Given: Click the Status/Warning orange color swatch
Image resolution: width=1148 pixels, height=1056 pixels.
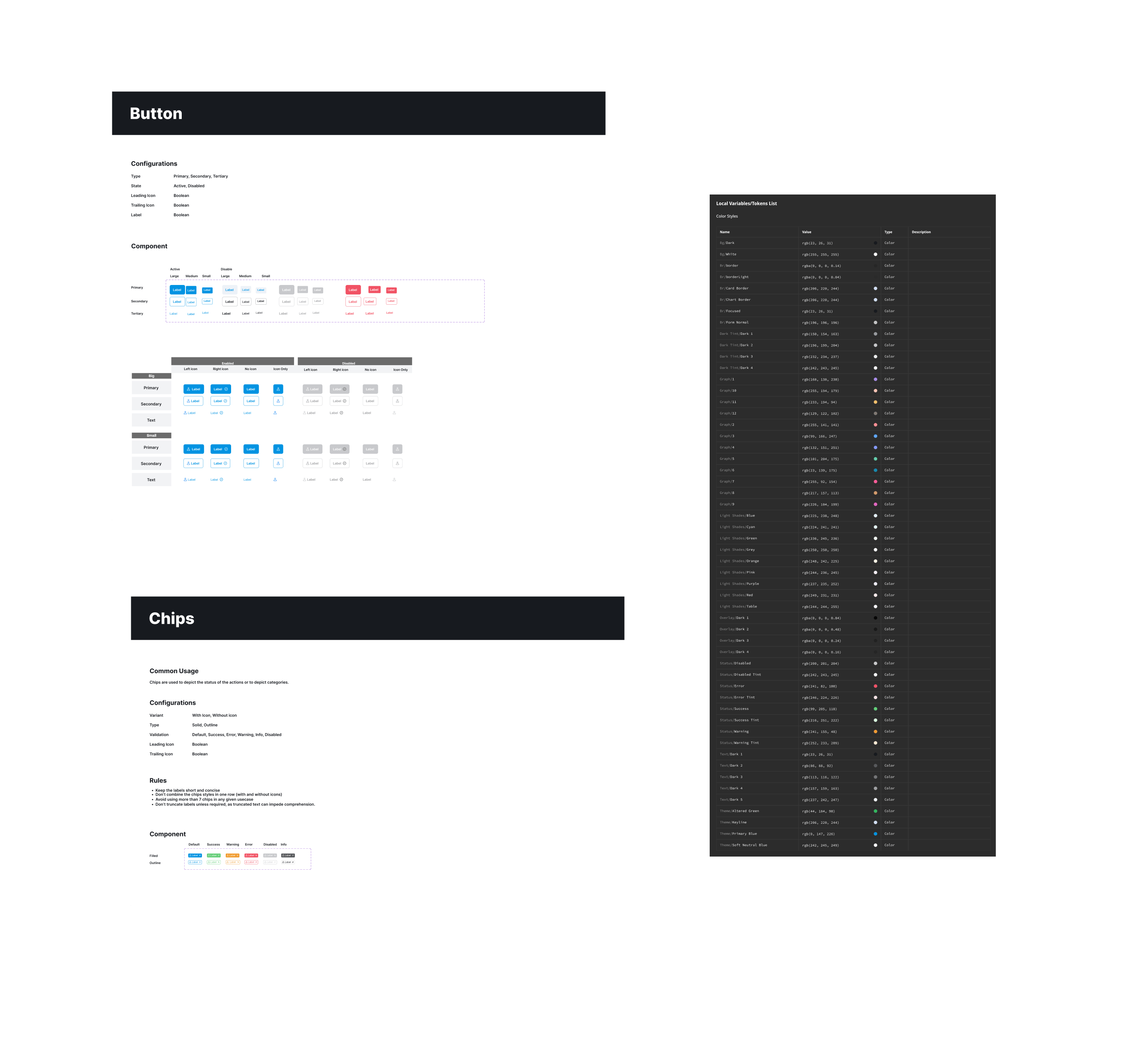Looking at the screenshot, I should pyautogui.click(x=875, y=732).
